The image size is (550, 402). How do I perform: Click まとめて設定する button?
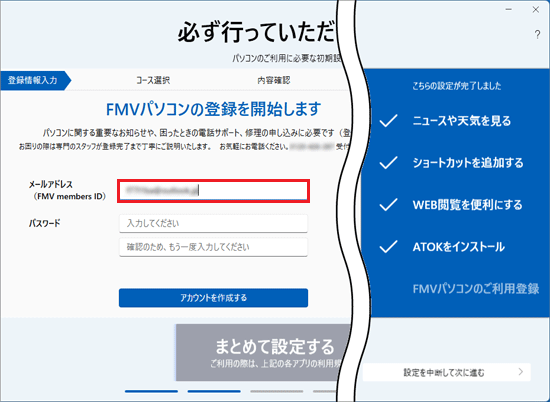(x=263, y=352)
